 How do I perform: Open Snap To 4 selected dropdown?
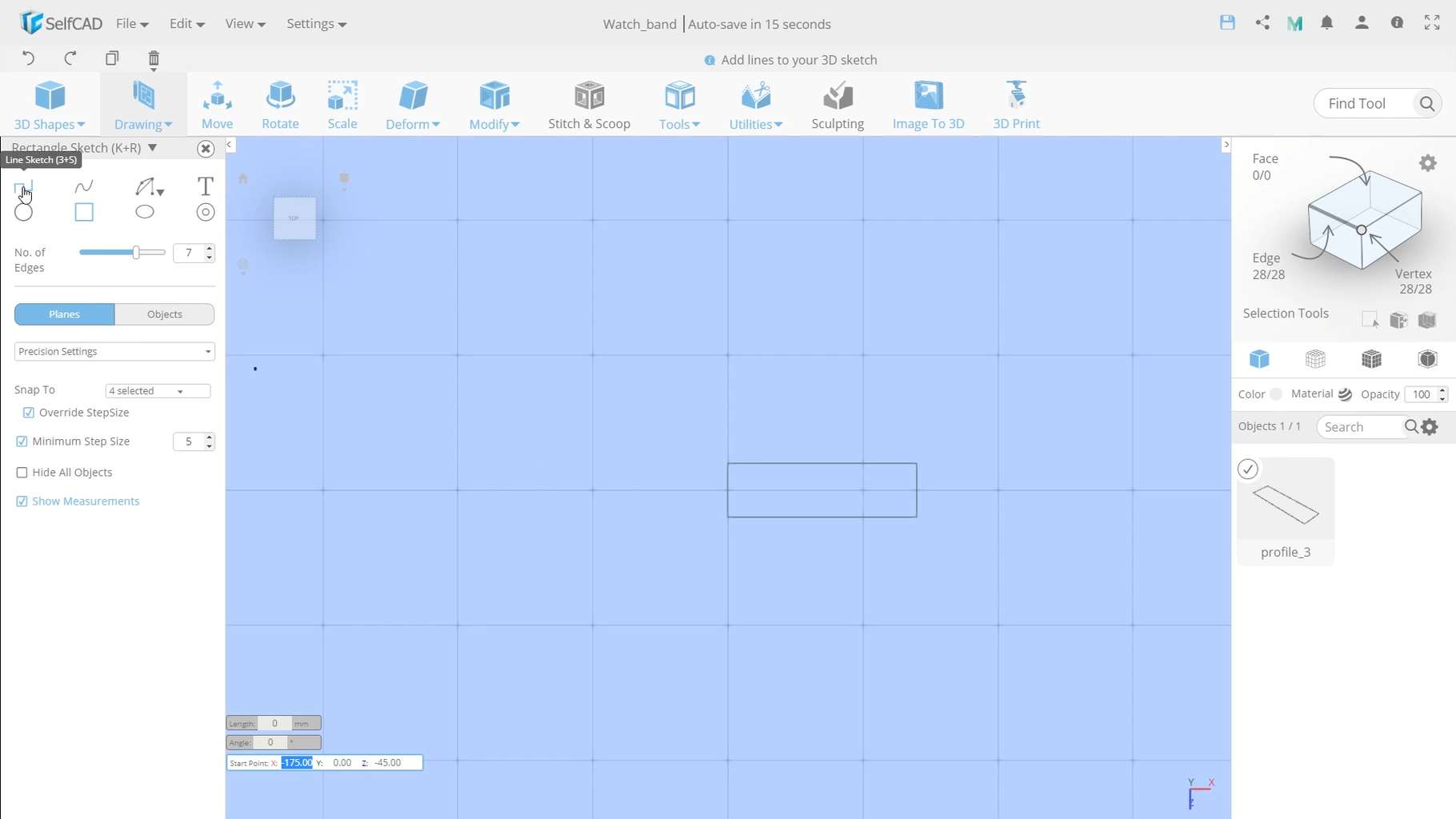(158, 391)
